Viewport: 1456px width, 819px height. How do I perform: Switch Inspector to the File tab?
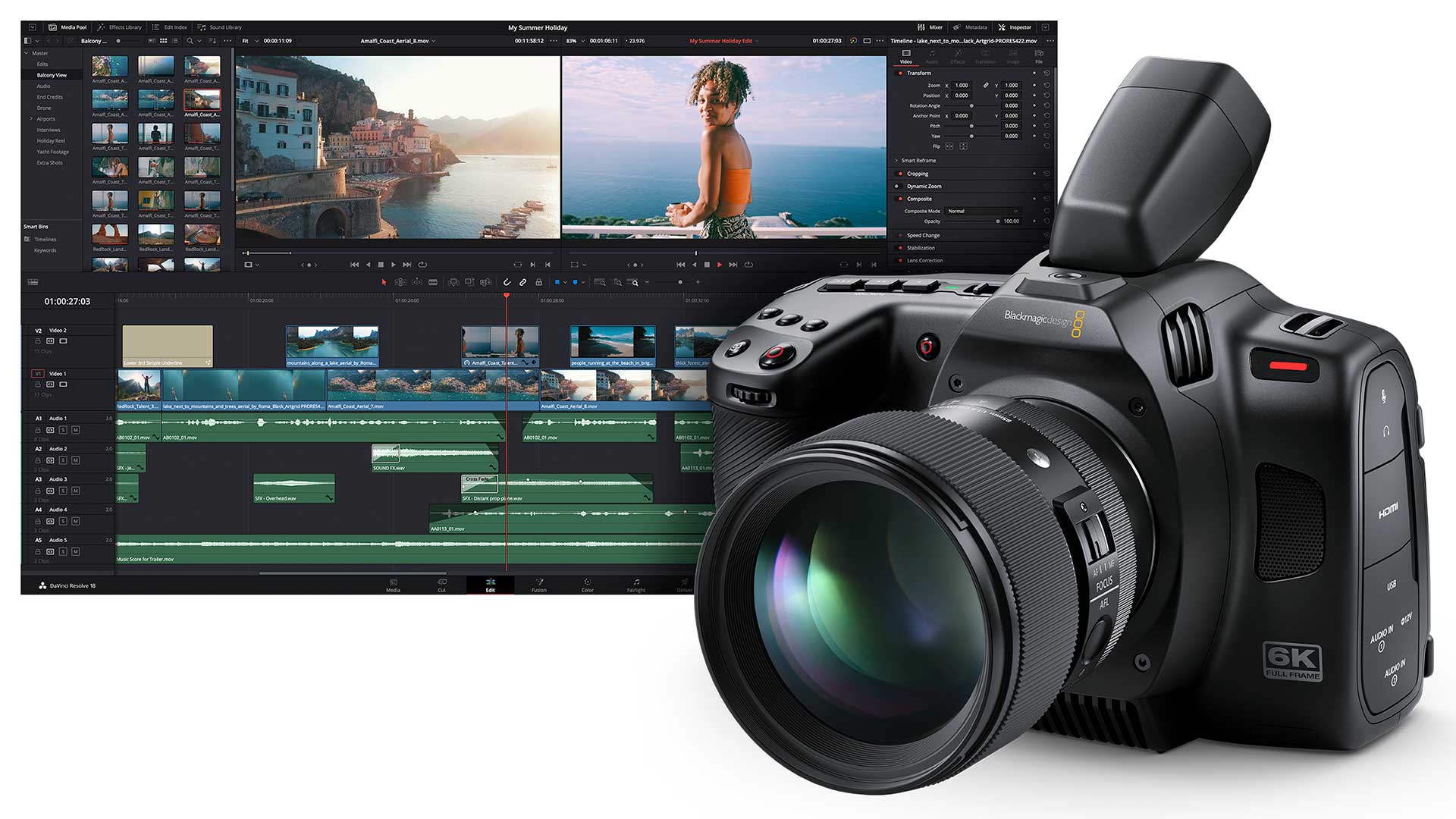[x=1039, y=57]
